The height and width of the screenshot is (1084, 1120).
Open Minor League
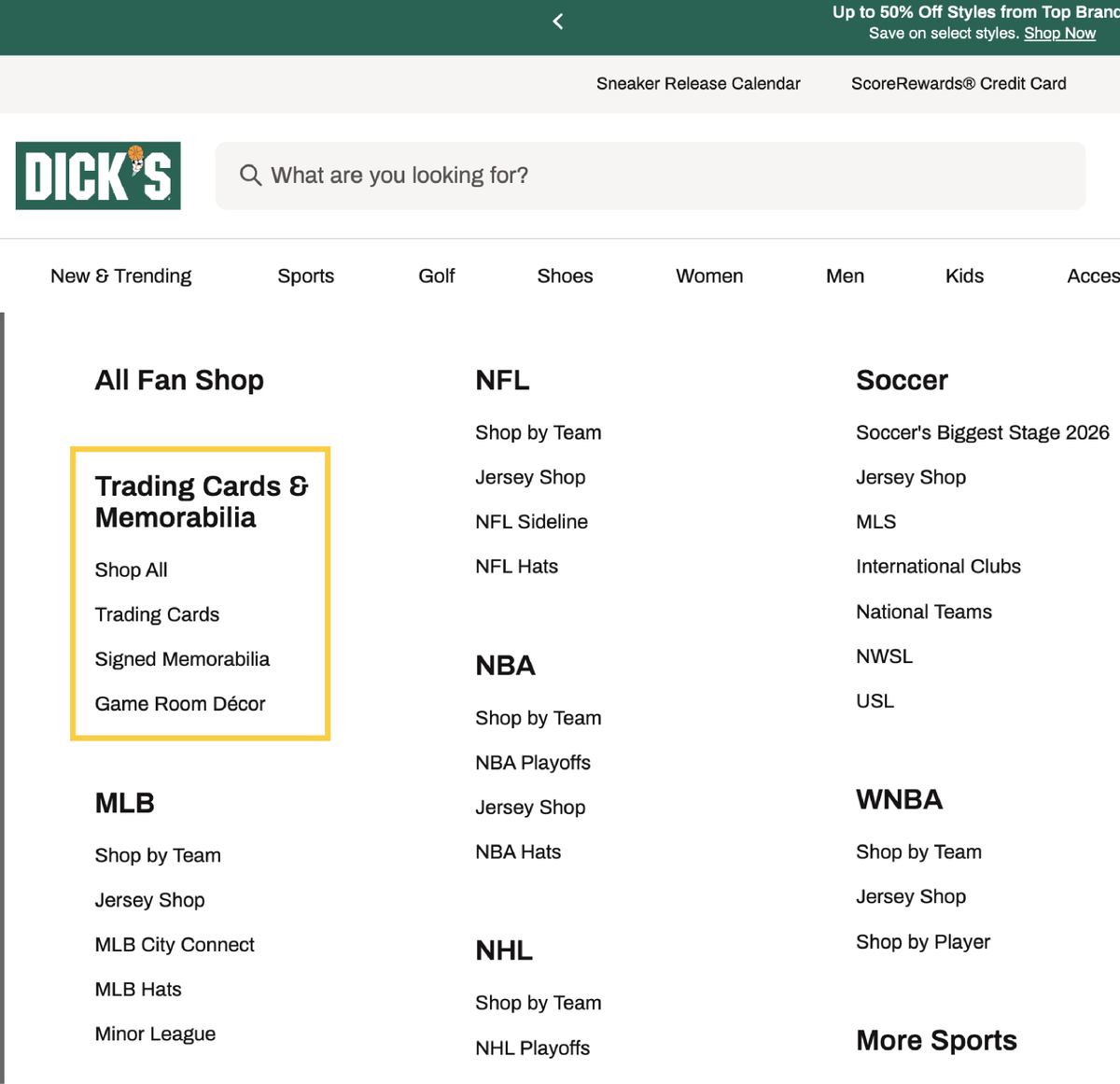pyautogui.click(x=155, y=1035)
